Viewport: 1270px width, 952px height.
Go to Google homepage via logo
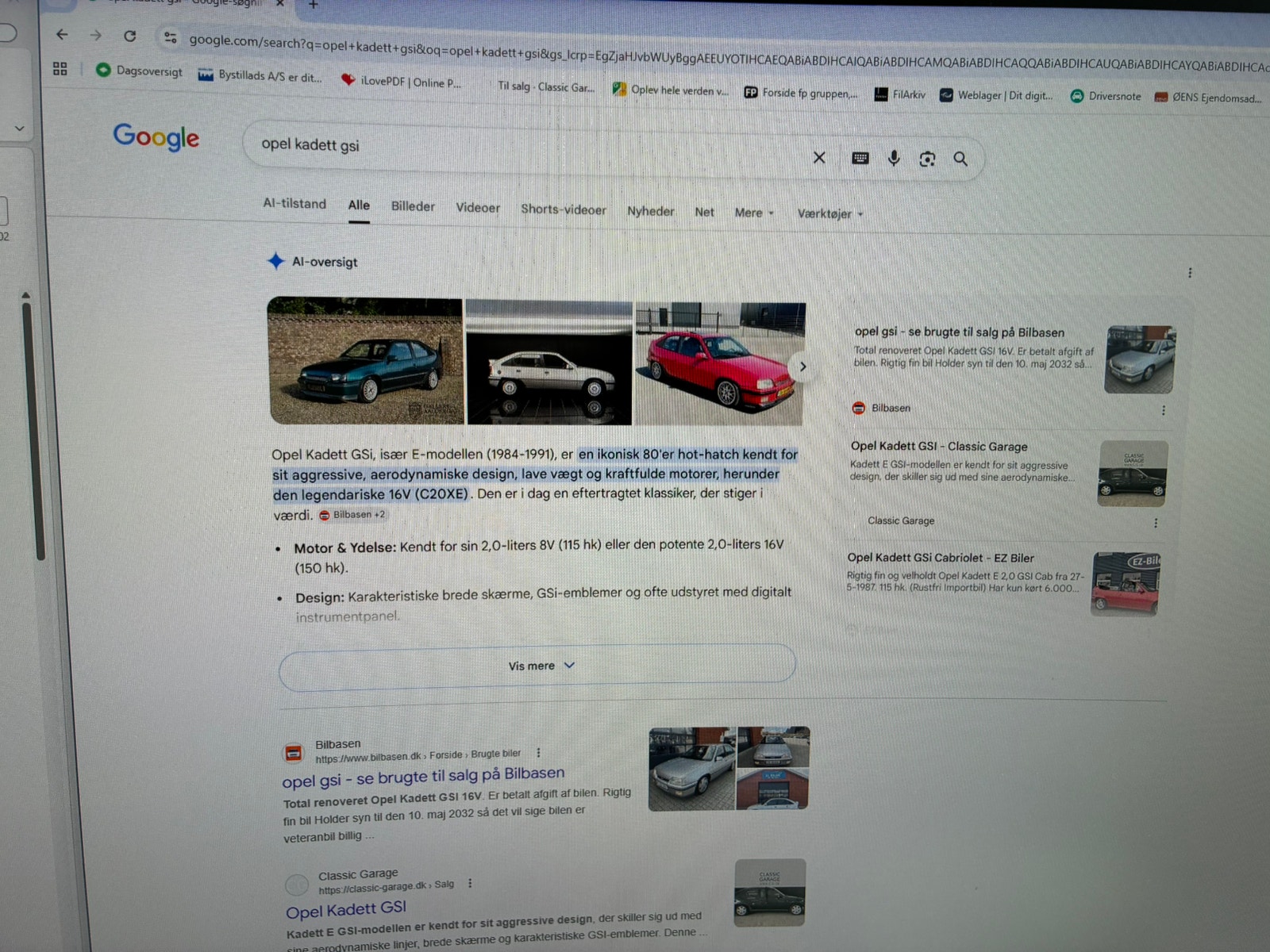pos(156,136)
